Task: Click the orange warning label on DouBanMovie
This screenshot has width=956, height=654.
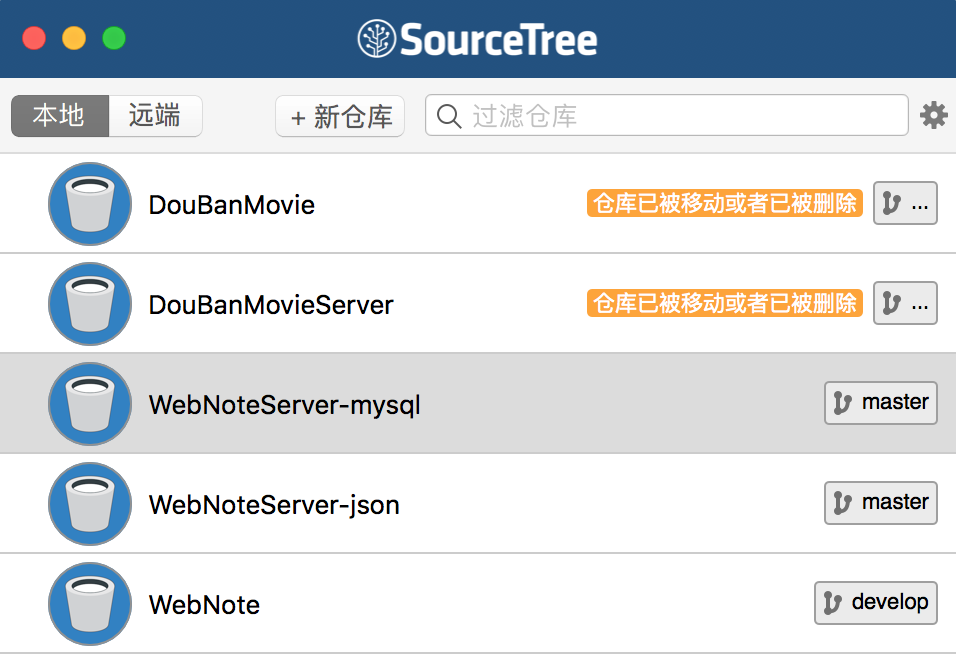Action: [x=724, y=204]
